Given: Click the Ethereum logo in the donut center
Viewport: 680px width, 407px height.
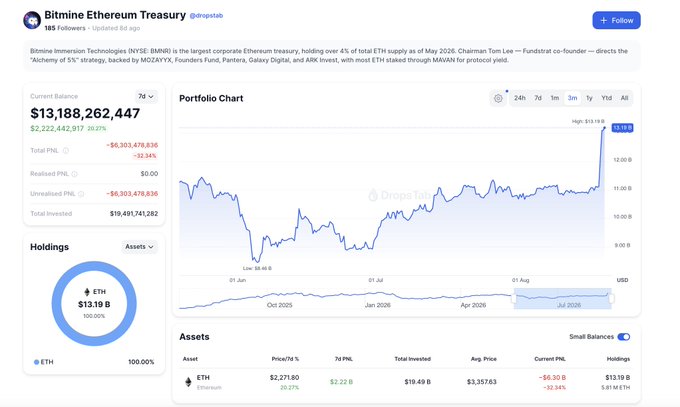Looking at the screenshot, I should 87,292.
